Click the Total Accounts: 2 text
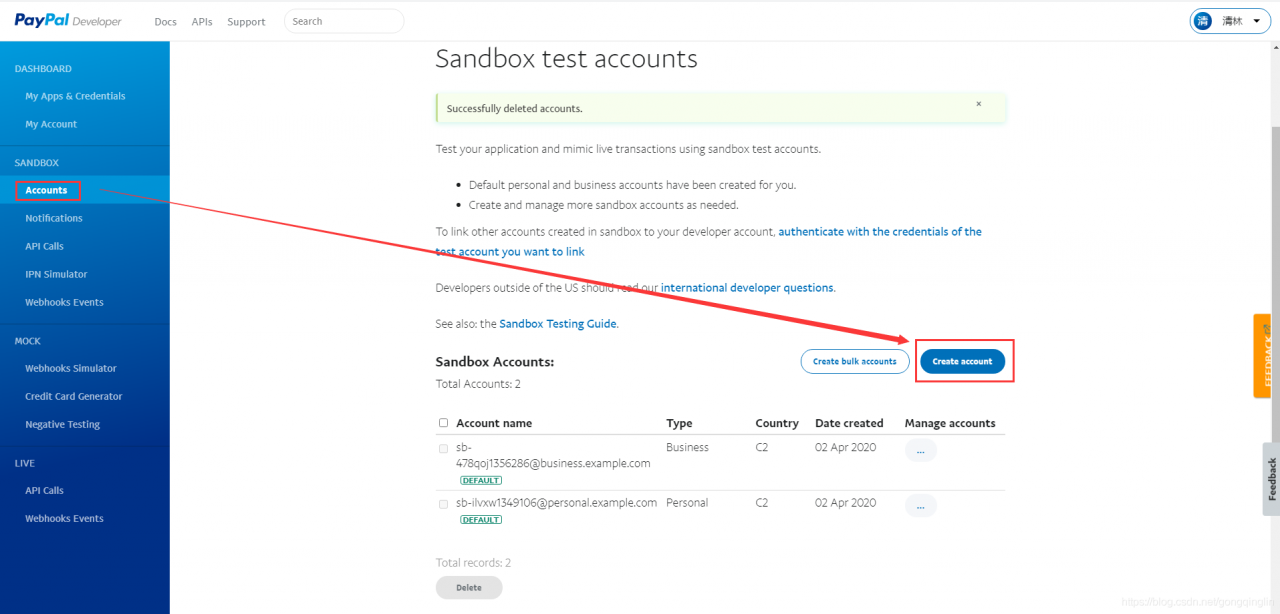This screenshot has width=1280, height=614. point(478,384)
